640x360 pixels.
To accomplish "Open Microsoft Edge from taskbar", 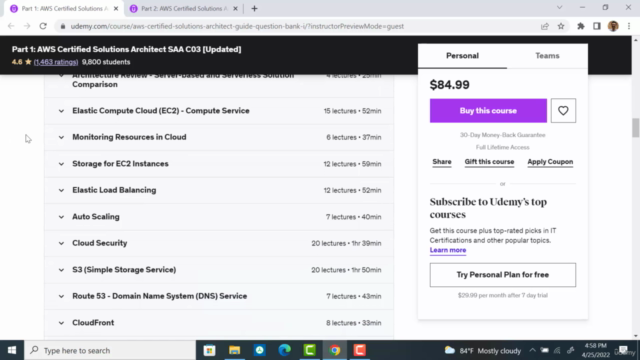I will pos(284,350).
